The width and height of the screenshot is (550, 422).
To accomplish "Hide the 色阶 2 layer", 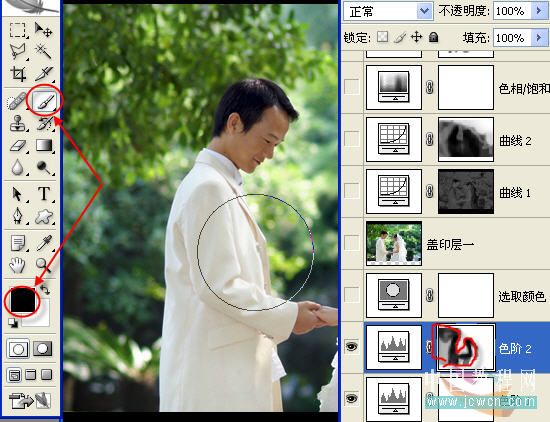I will coord(352,347).
